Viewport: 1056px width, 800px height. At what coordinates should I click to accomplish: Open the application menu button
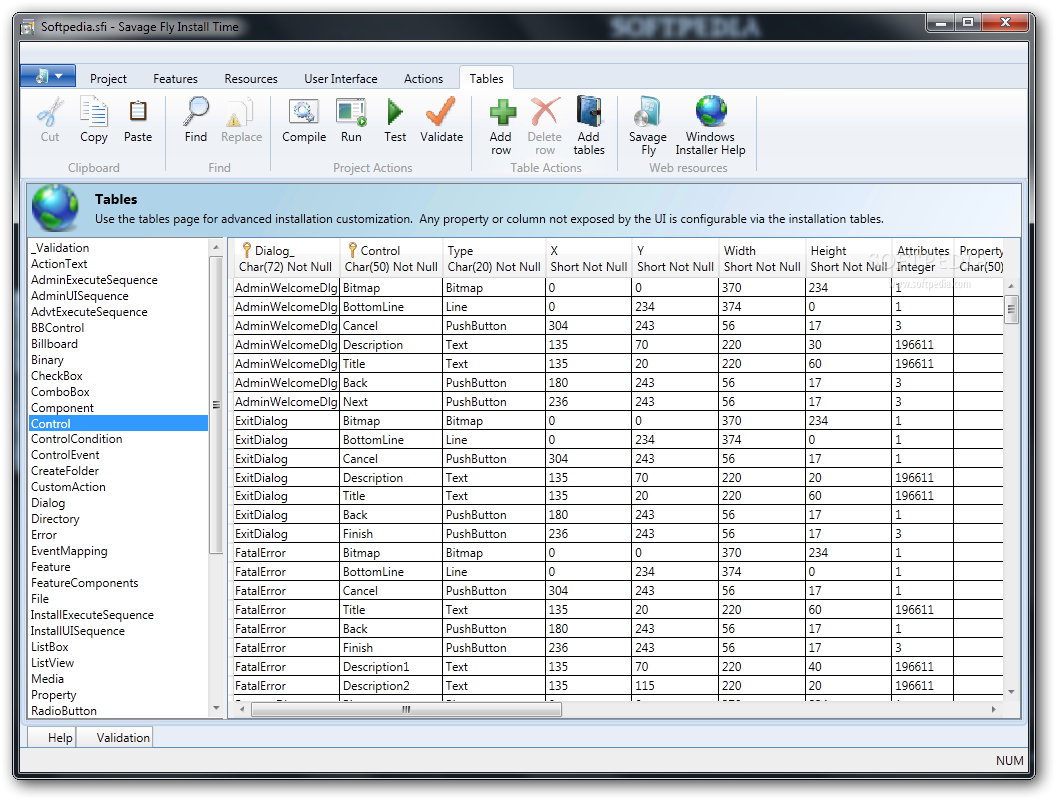coord(48,76)
